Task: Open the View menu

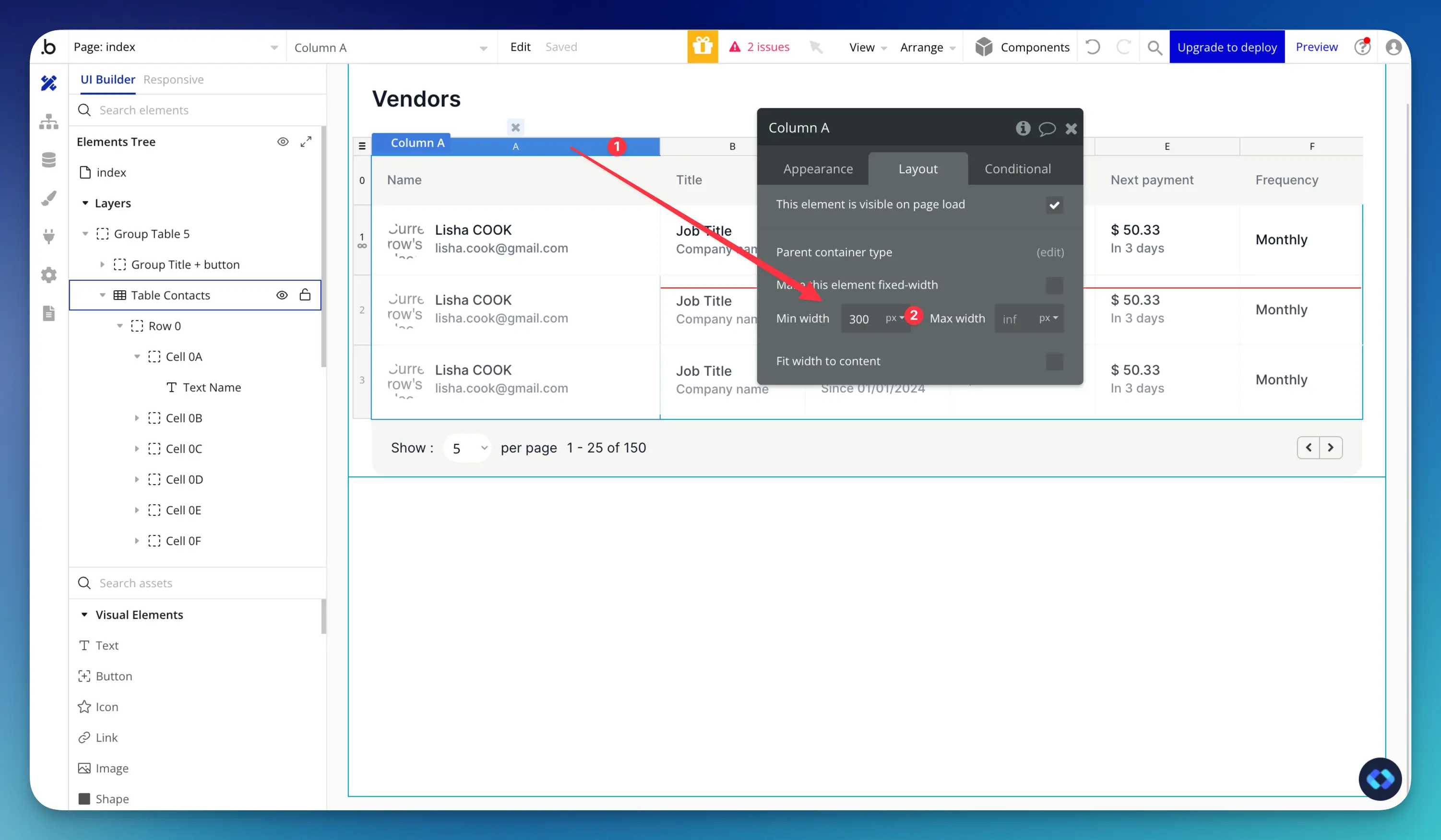Action: [868, 47]
